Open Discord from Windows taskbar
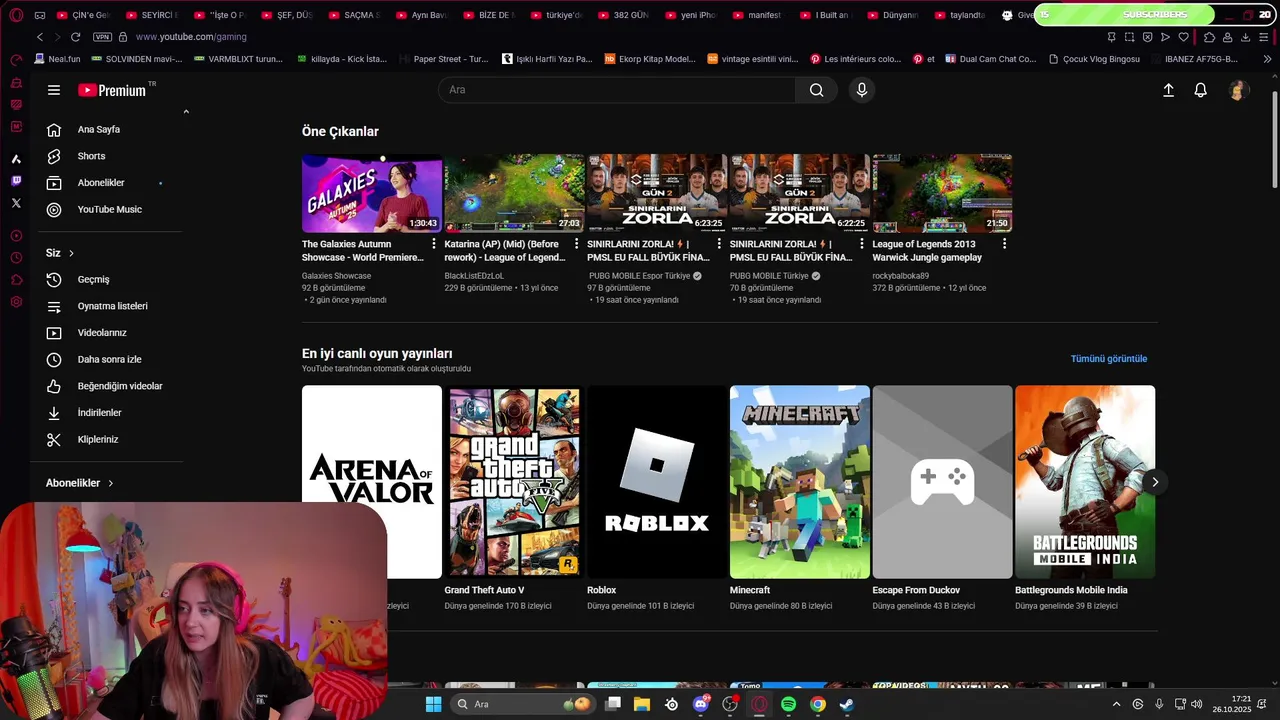The width and height of the screenshot is (1280, 720). (701, 704)
